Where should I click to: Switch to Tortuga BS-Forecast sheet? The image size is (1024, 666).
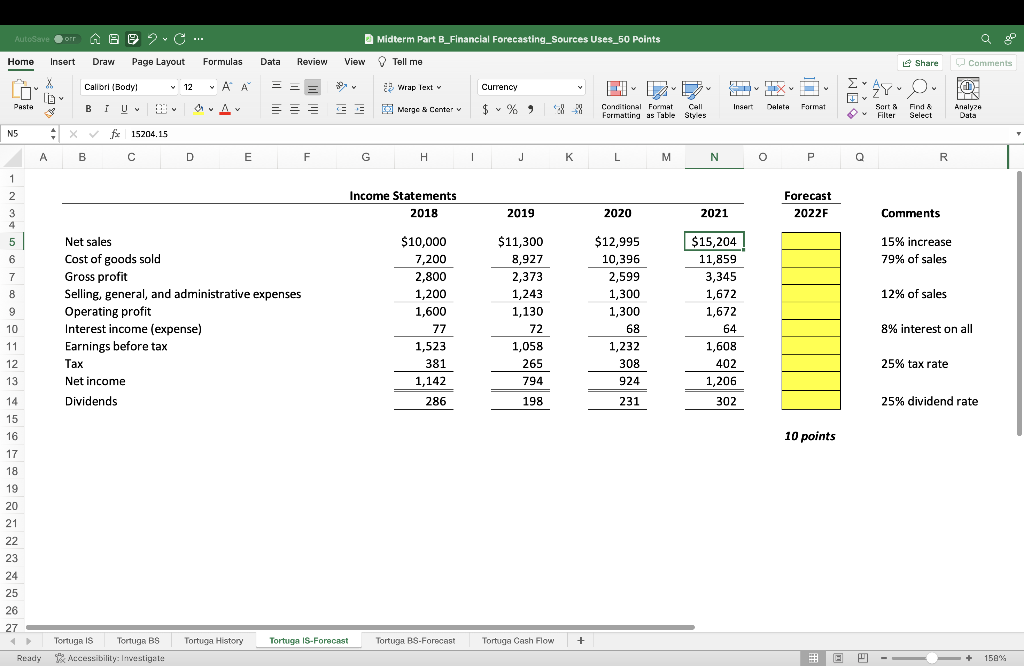(x=414, y=640)
